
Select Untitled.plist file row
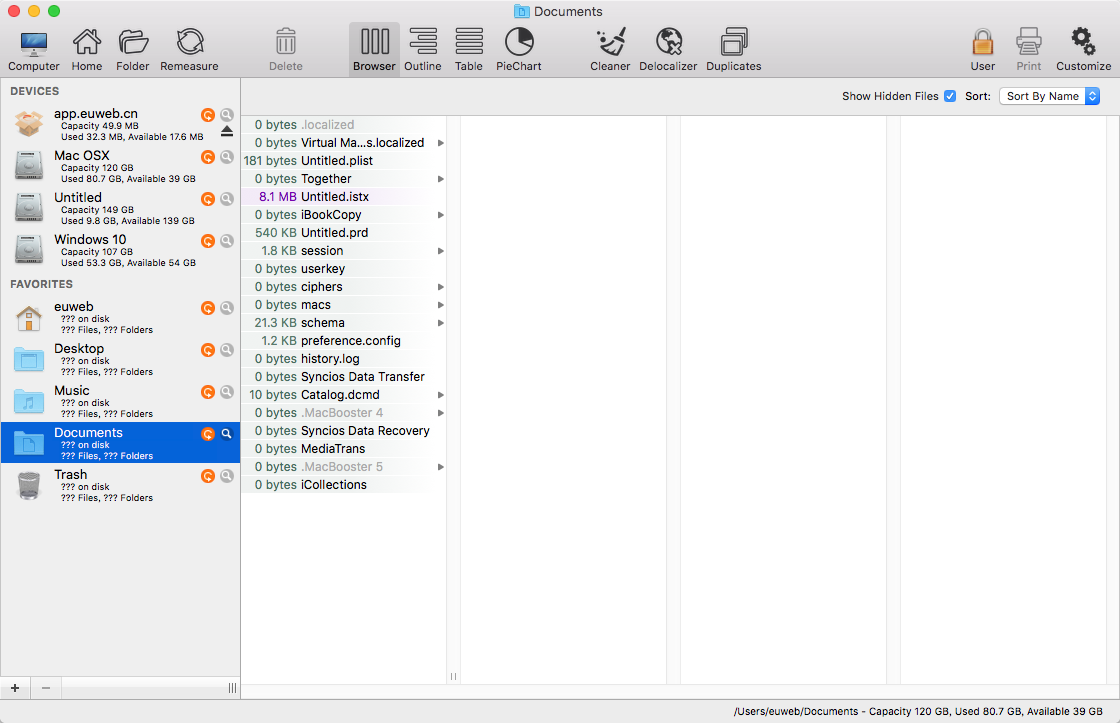344,161
